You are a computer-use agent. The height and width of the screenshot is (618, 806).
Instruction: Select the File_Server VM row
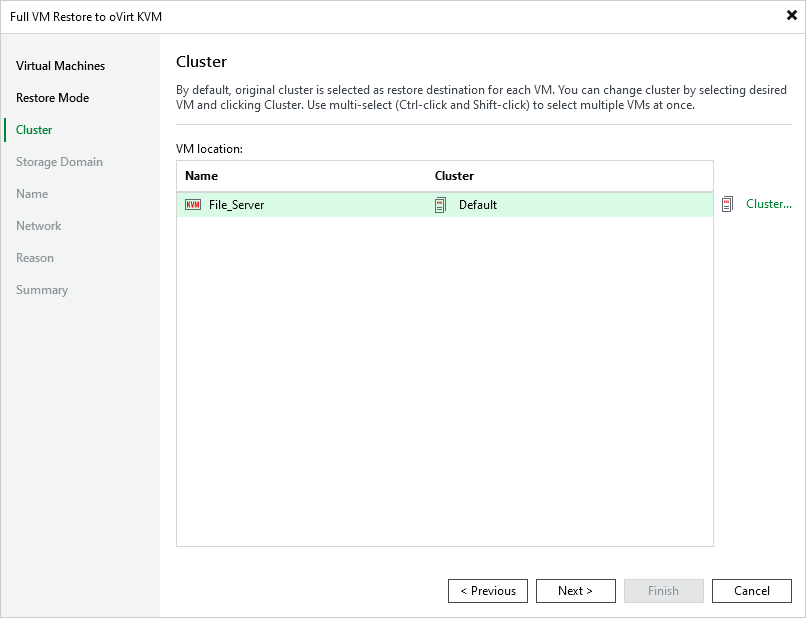click(x=300, y=205)
